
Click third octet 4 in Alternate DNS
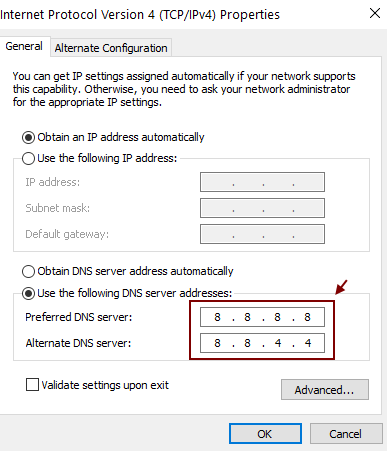pyautogui.click(x=278, y=343)
